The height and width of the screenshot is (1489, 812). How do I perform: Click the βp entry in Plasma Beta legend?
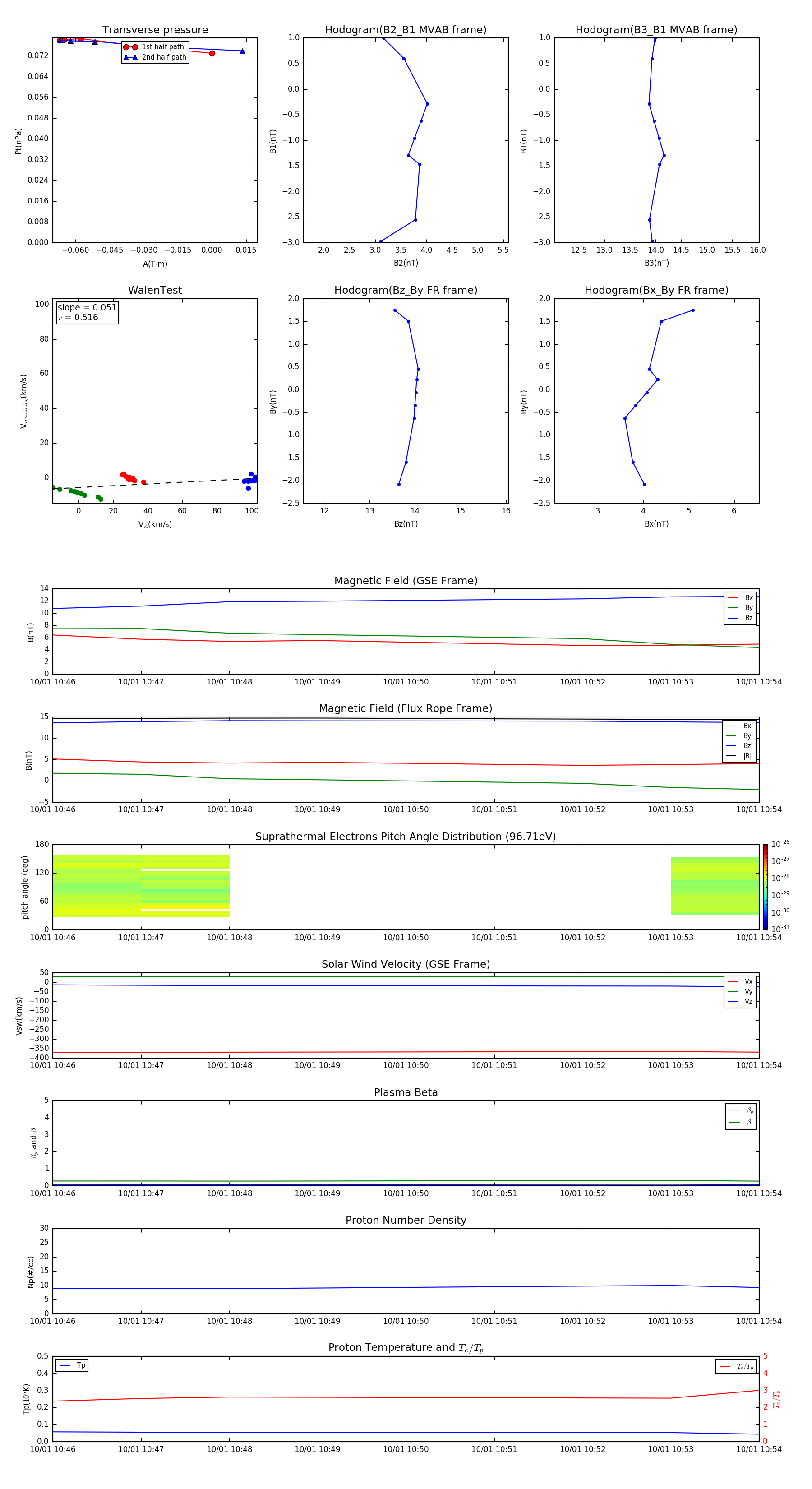click(741, 1110)
